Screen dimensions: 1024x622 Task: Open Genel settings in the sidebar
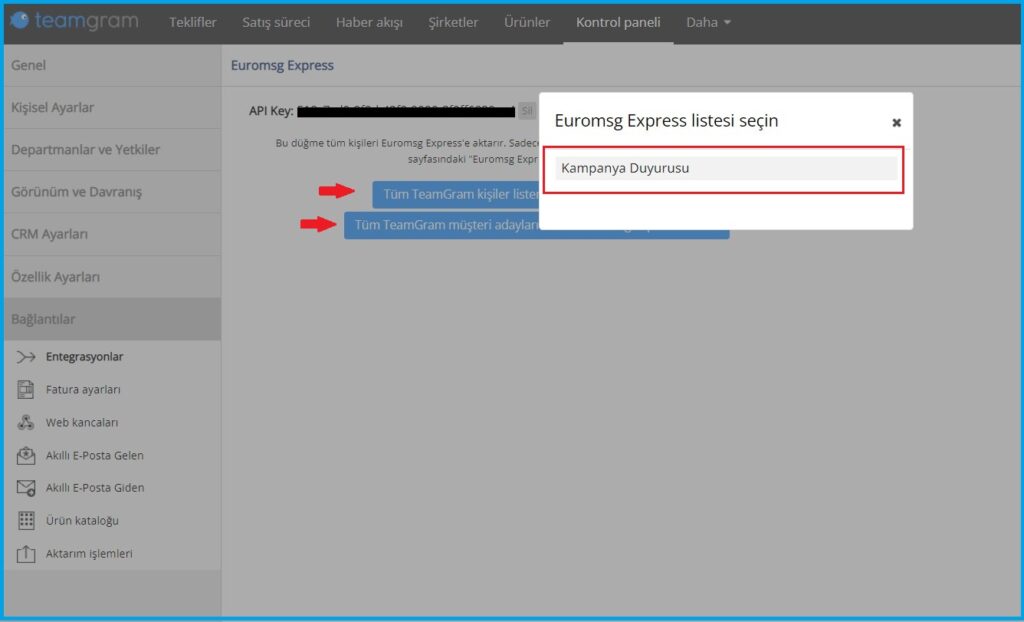(112, 65)
